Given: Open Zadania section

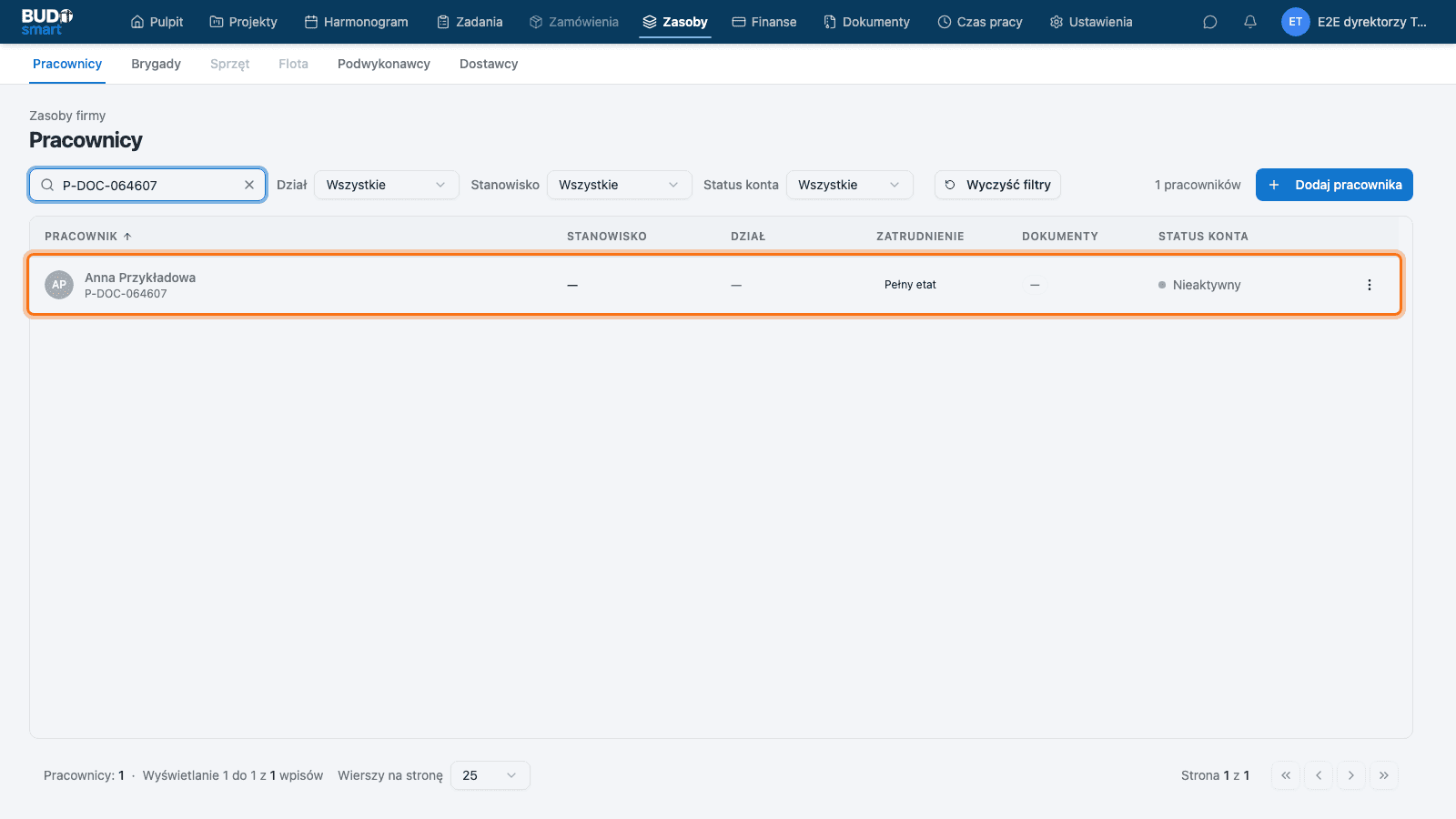Looking at the screenshot, I should pyautogui.click(x=470, y=22).
